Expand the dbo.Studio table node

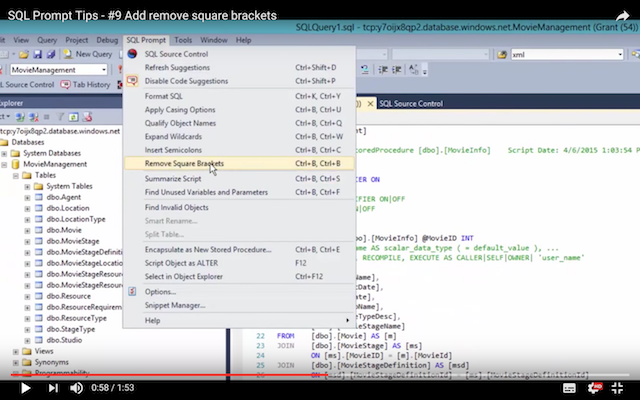coord(27,340)
